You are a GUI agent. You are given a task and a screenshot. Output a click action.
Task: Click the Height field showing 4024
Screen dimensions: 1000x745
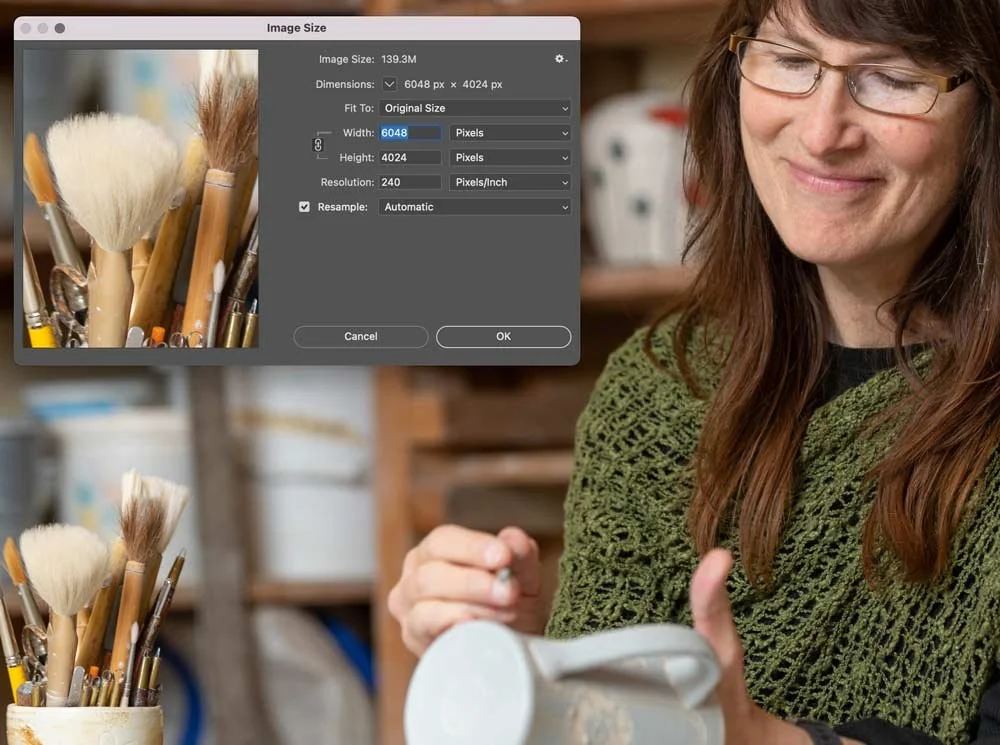pyautogui.click(x=410, y=158)
